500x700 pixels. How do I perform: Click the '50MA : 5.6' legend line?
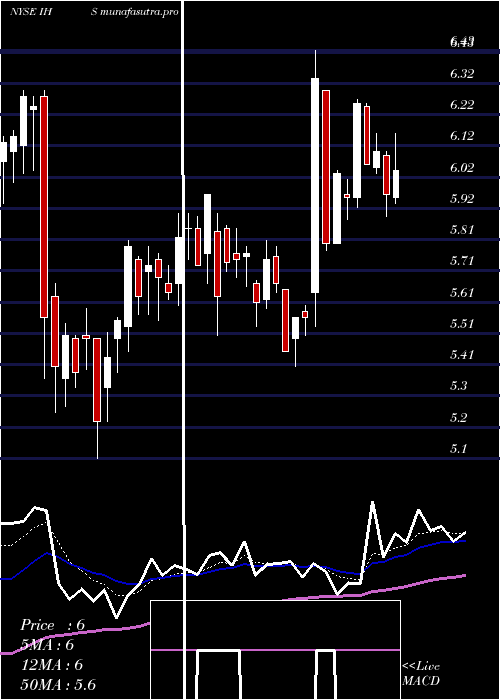[x=58, y=685]
